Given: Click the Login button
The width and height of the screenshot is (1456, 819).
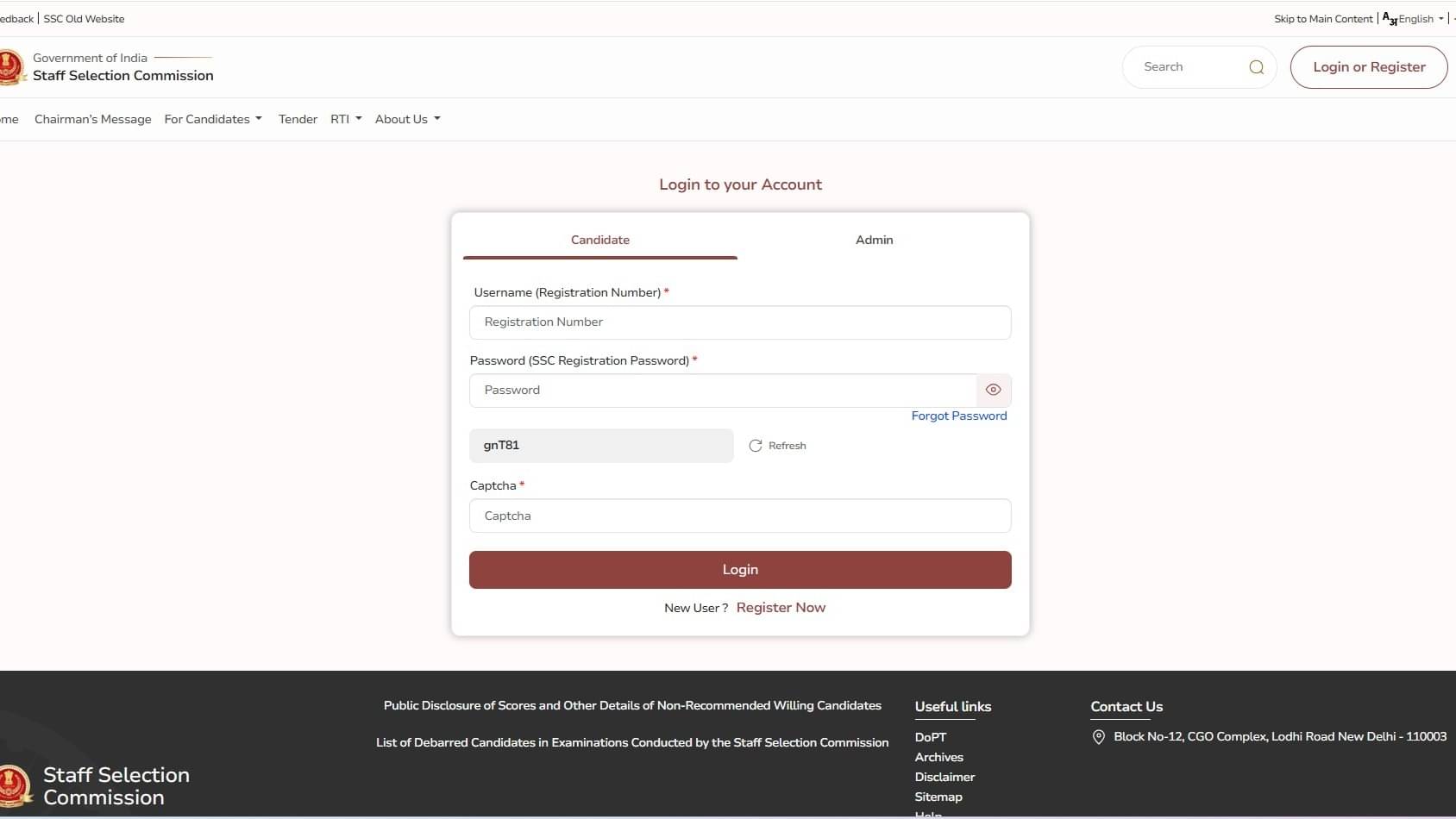Looking at the screenshot, I should click(x=740, y=569).
